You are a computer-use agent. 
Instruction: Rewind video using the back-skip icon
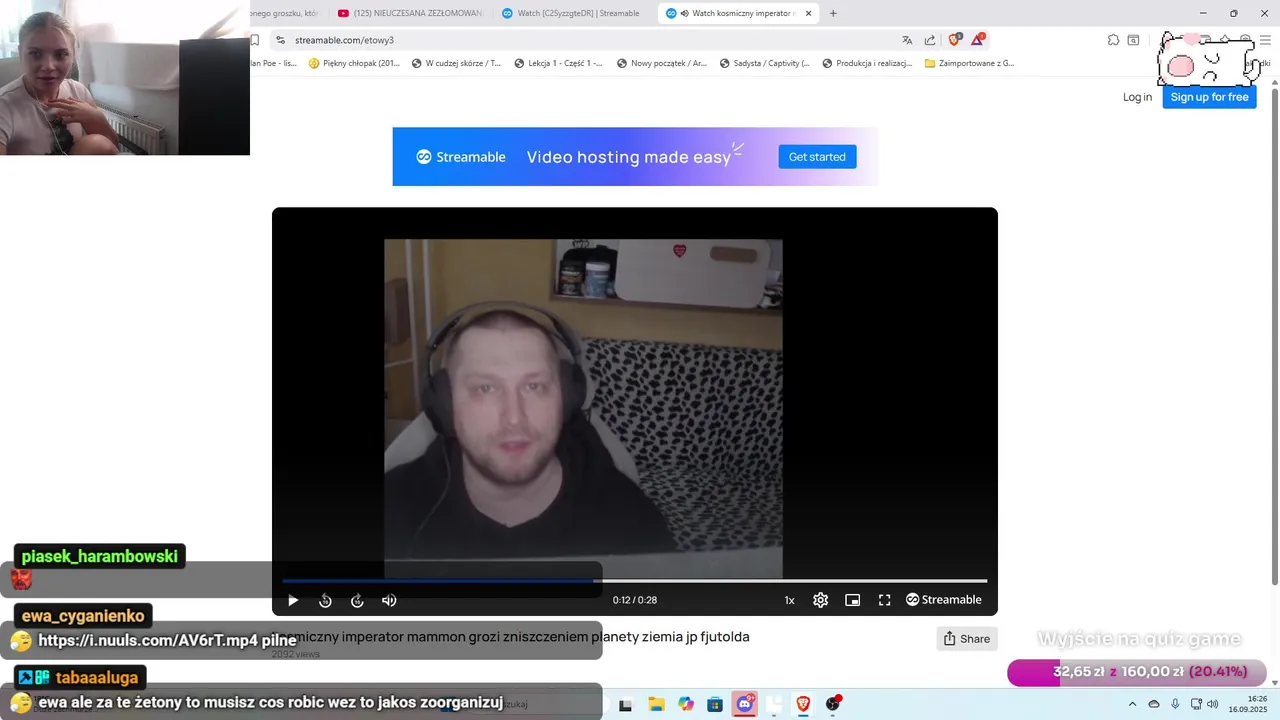(x=325, y=600)
